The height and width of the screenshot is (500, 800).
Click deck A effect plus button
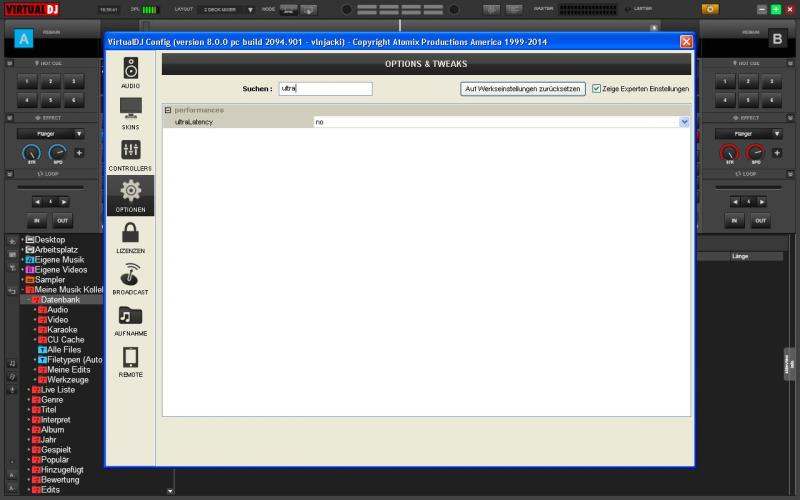(79, 153)
